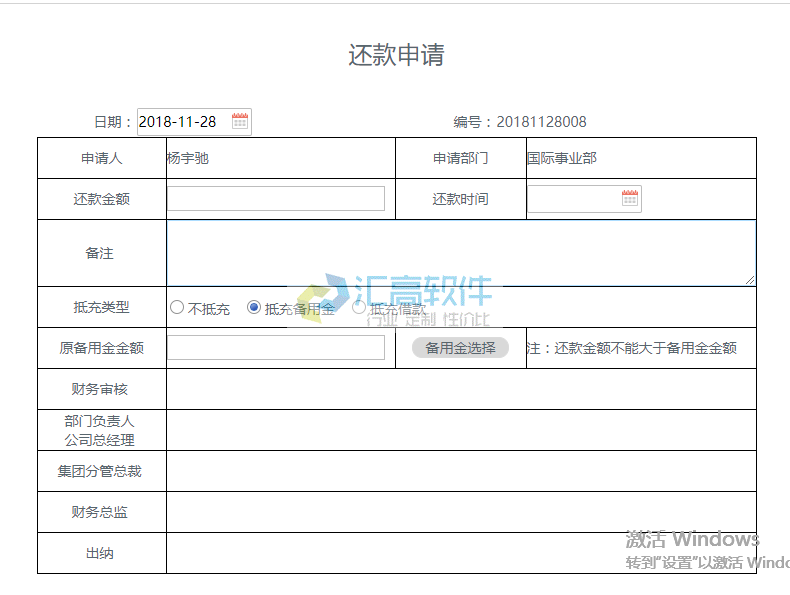Select the 抵充备用金 radio option
This screenshot has height=595, width=790.
[254, 308]
